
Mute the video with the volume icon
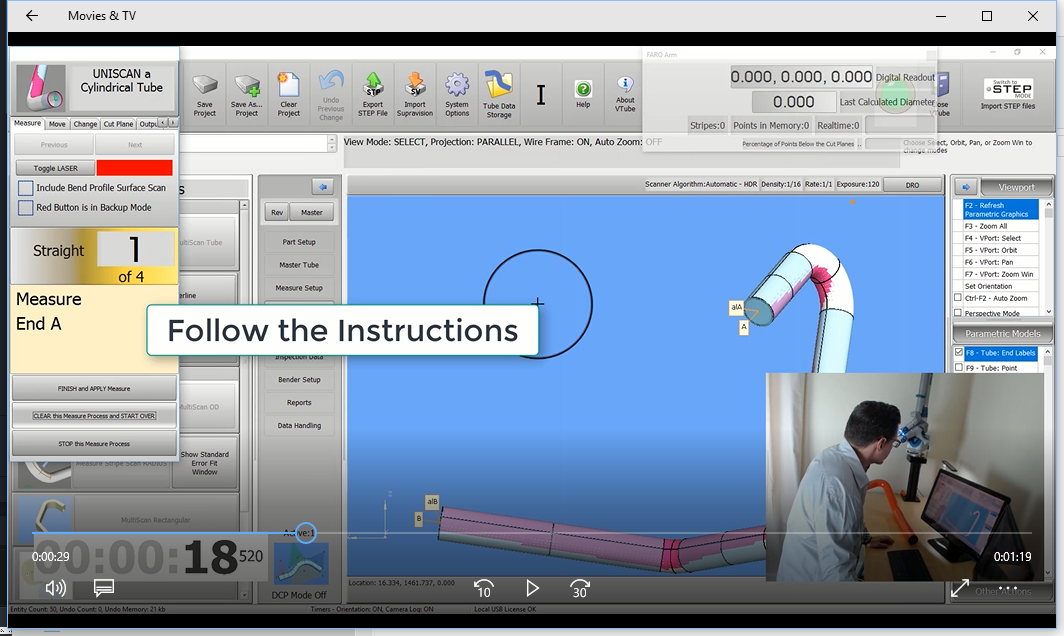point(55,588)
